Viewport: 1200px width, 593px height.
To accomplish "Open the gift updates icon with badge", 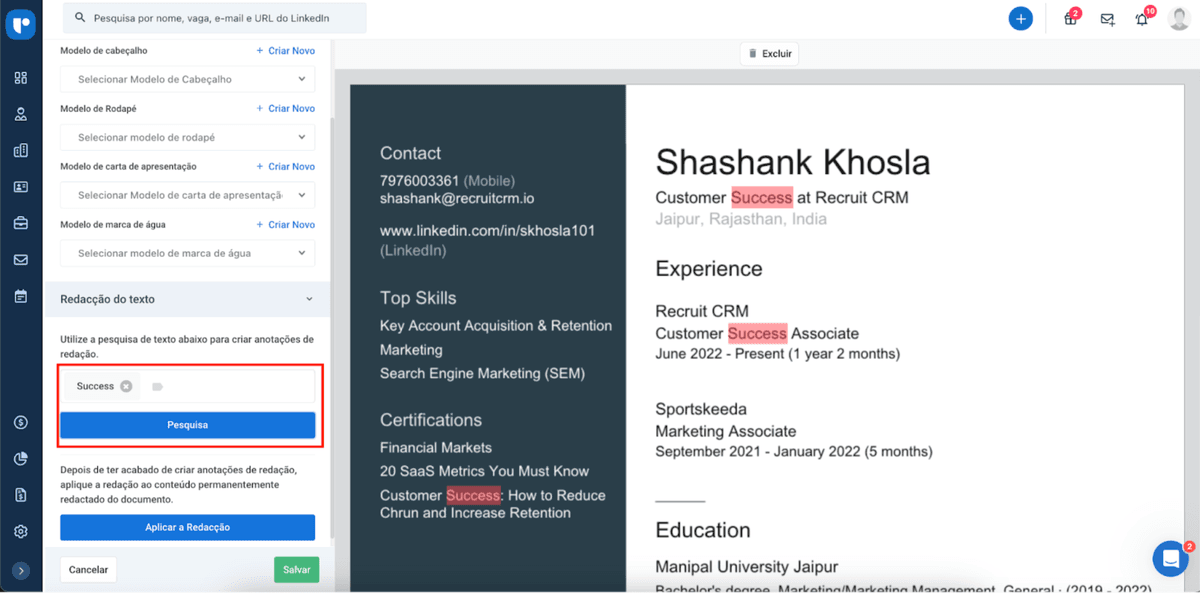I will (x=1070, y=19).
